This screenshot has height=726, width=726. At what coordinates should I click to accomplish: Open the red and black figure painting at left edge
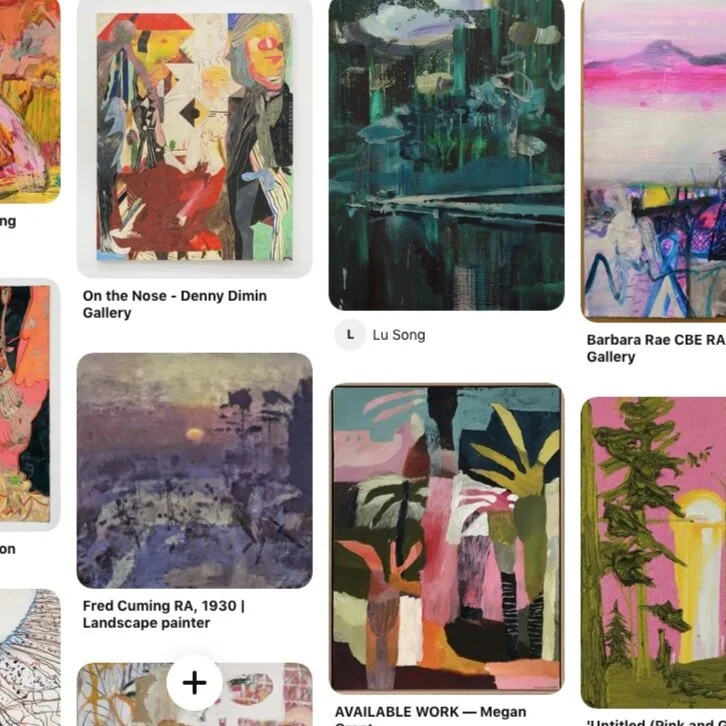click(x=30, y=404)
